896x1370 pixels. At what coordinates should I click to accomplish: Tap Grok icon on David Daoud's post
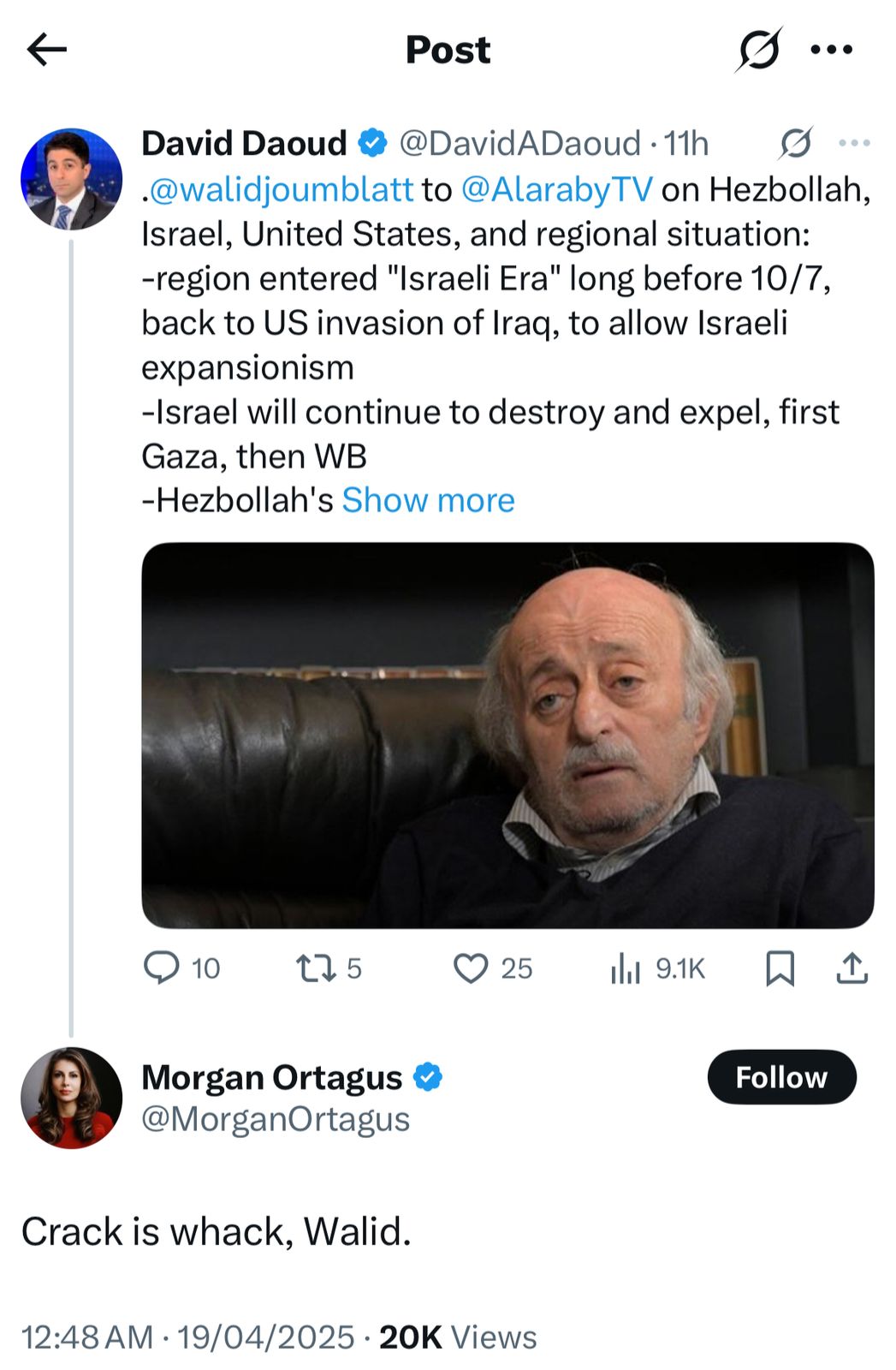[x=795, y=143]
